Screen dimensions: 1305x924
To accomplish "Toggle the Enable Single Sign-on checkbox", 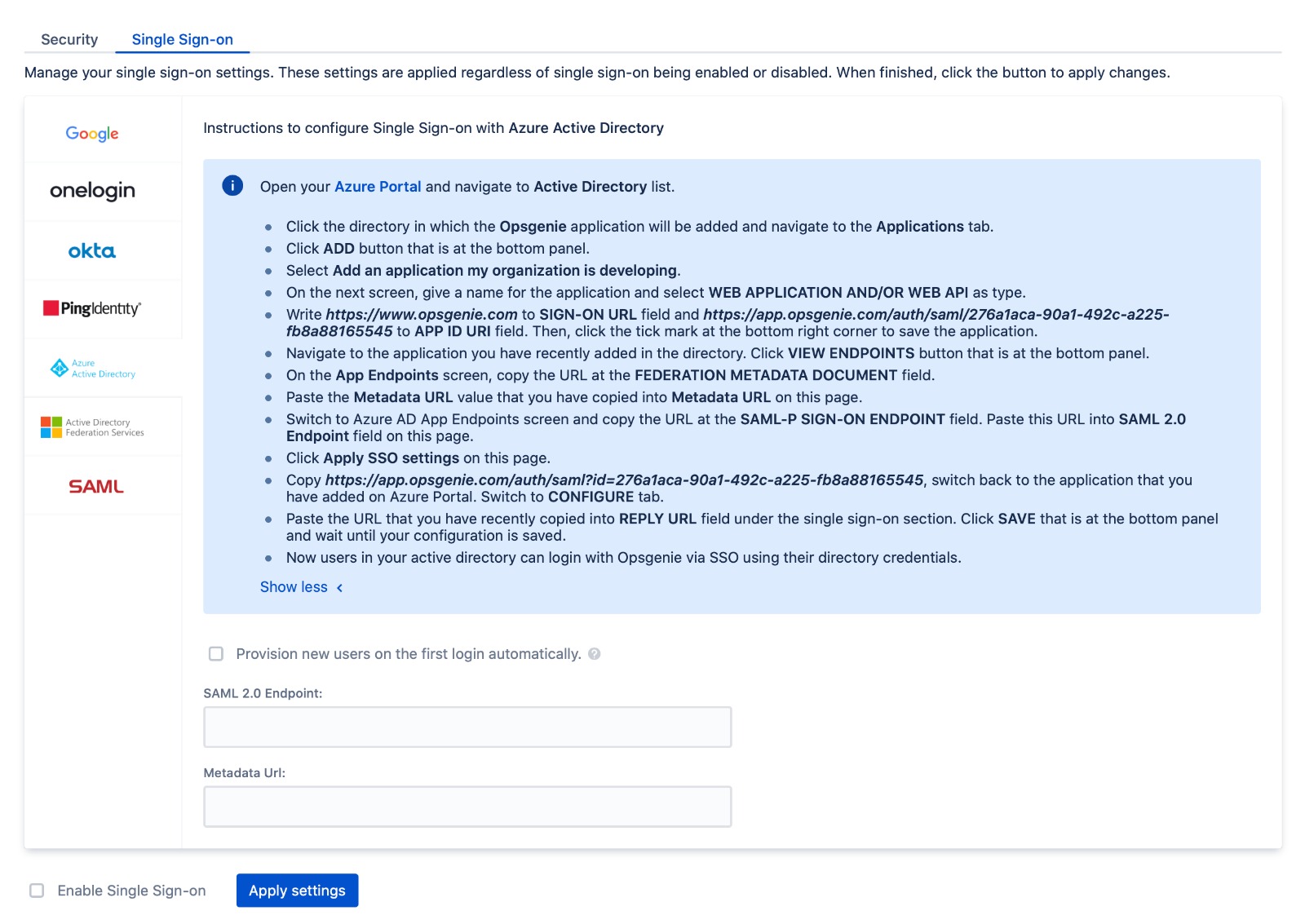I will click(37, 891).
